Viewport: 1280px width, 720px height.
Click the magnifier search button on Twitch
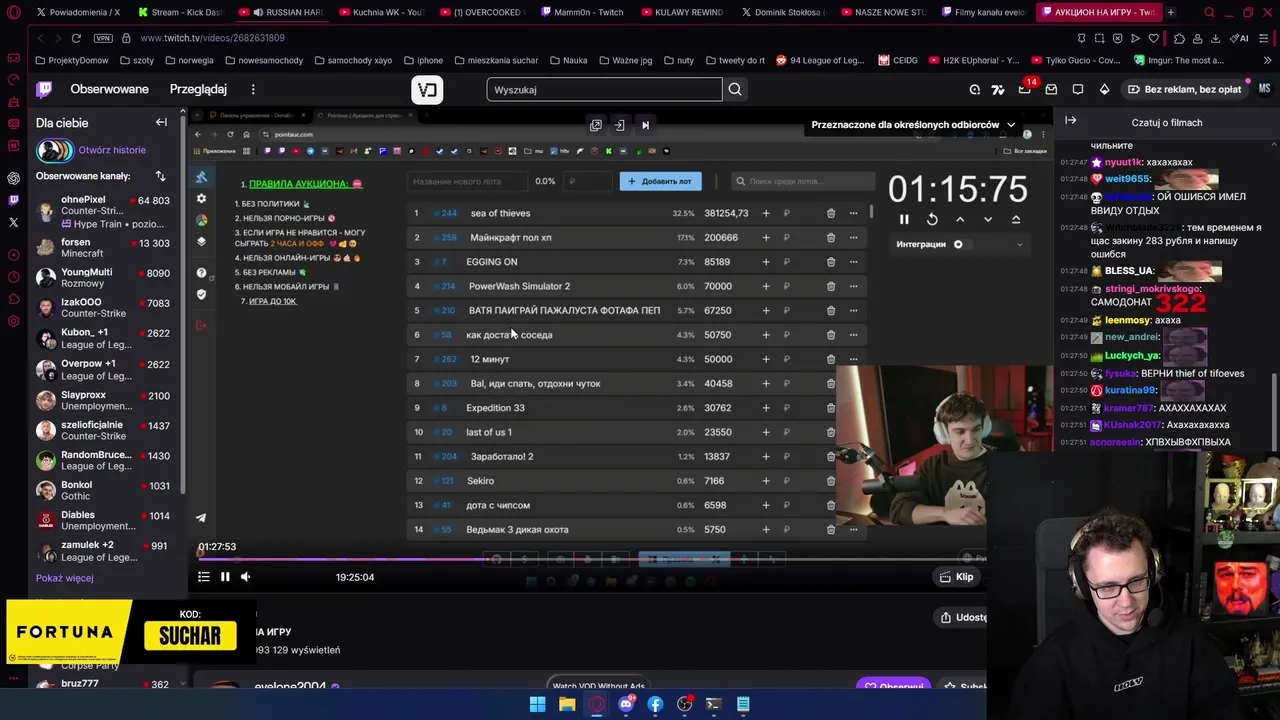pyautogui.click(x=735, y=90)
